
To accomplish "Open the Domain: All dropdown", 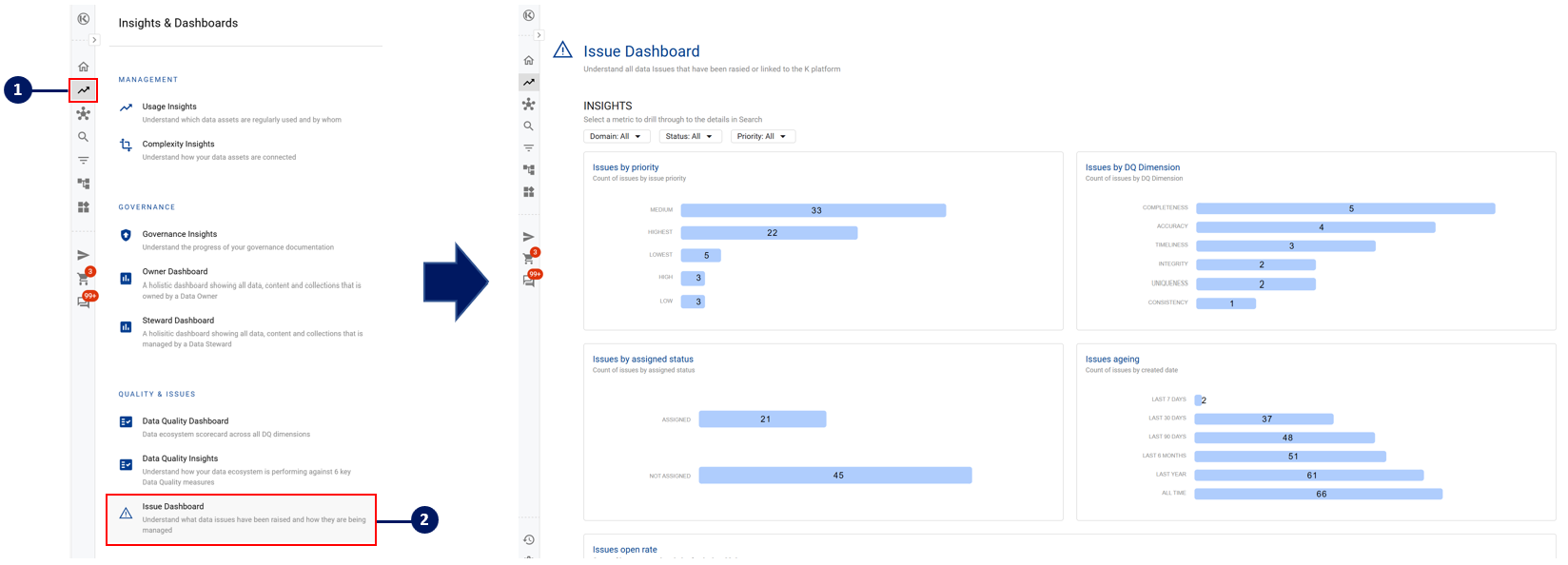I will 616,137.
